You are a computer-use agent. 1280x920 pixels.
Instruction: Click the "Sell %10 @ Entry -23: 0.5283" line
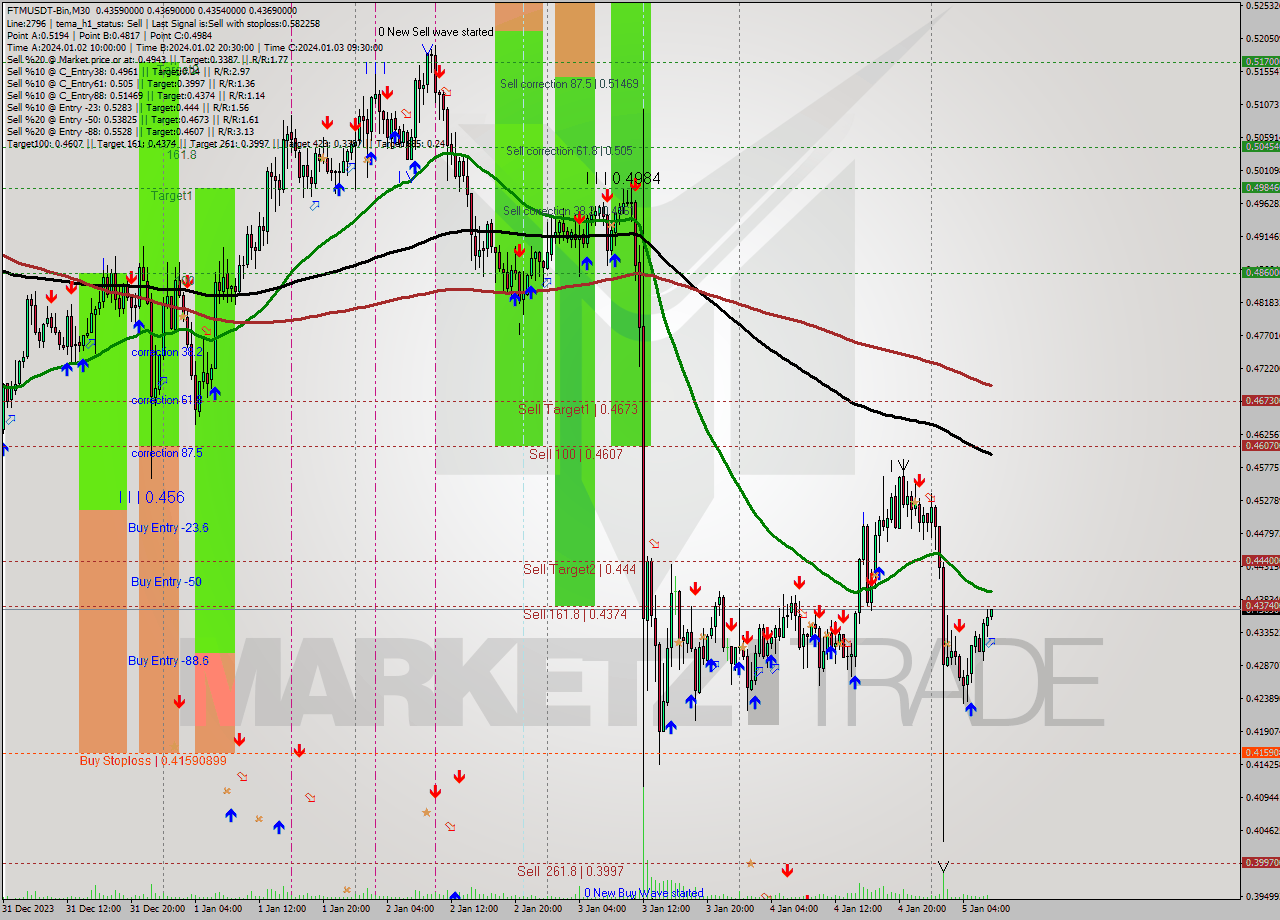(x=127, y=107)
